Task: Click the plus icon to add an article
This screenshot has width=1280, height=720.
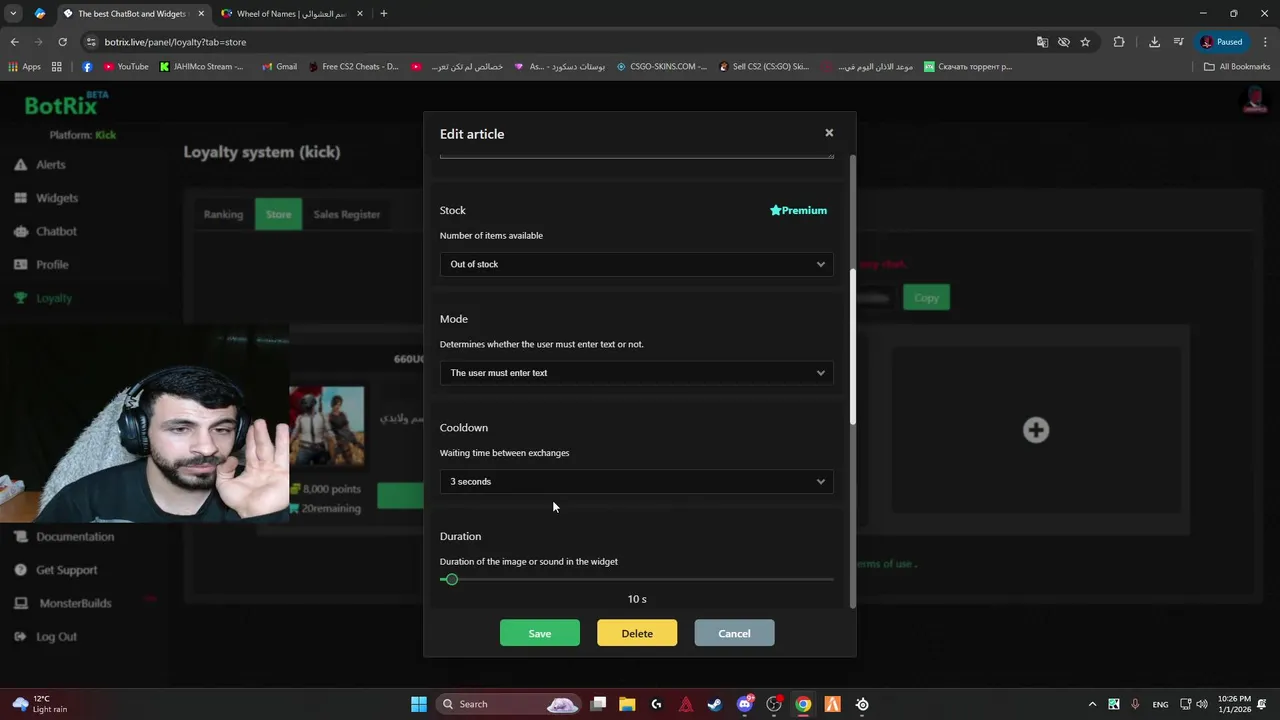Action: pos(1036,430)
